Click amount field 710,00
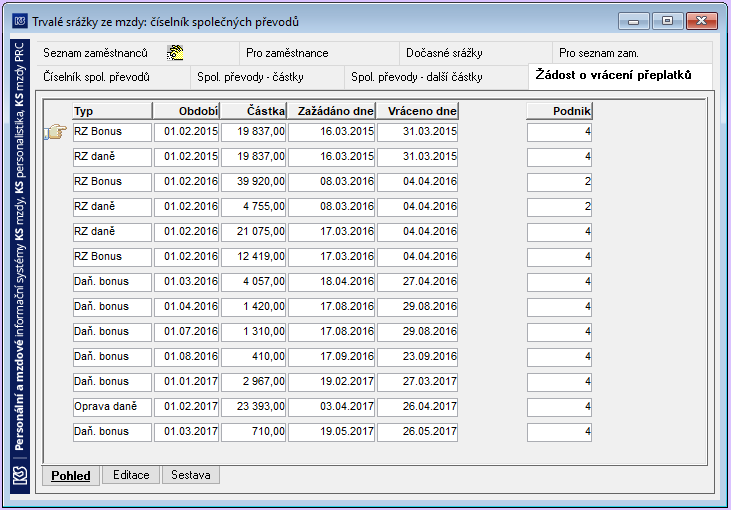 pyautogui.click(x=253, y=432)
